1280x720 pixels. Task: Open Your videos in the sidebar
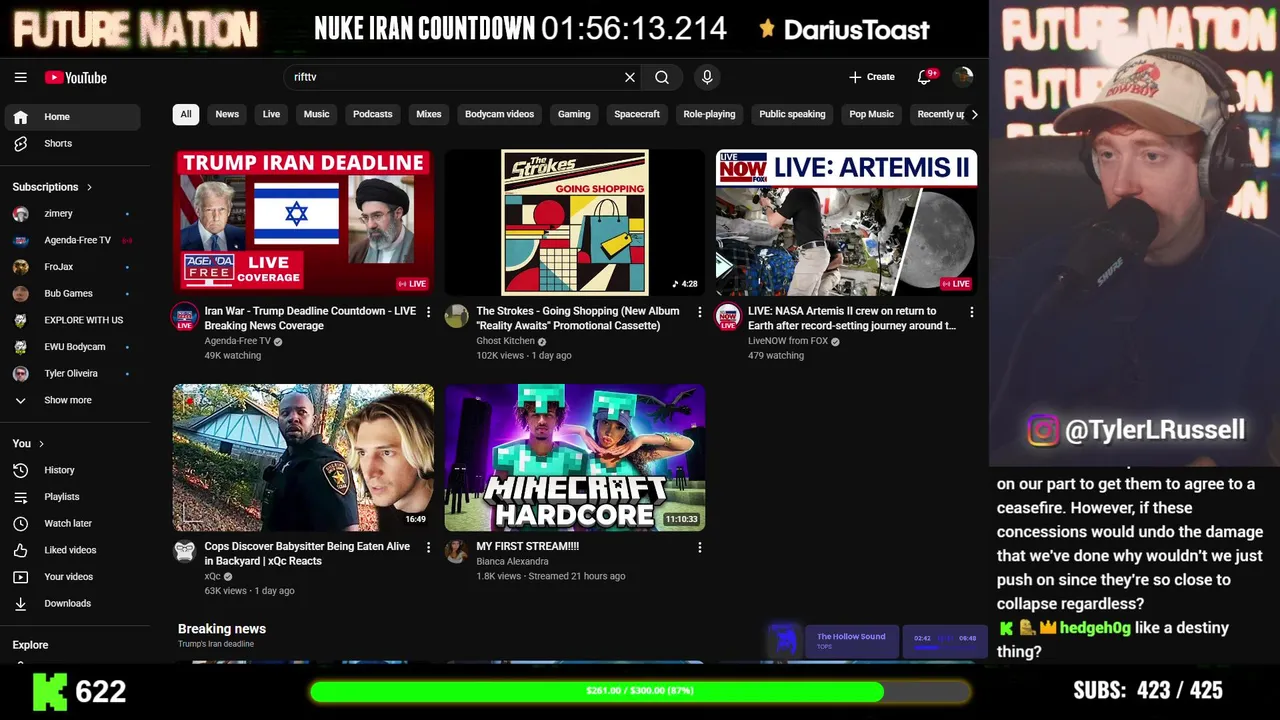(72, 577)
